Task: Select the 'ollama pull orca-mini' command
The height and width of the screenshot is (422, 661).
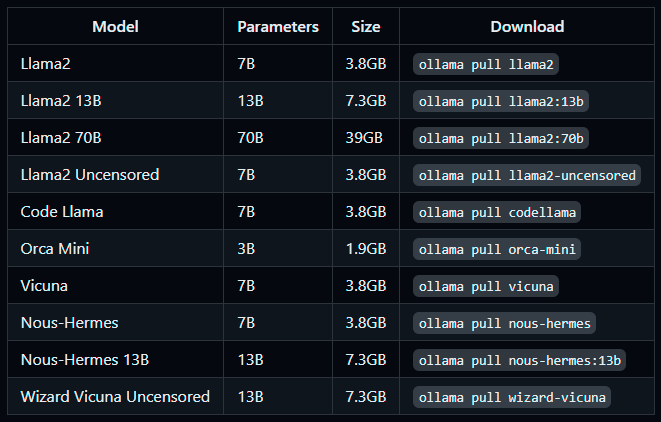Action: (x=497, y=249)
